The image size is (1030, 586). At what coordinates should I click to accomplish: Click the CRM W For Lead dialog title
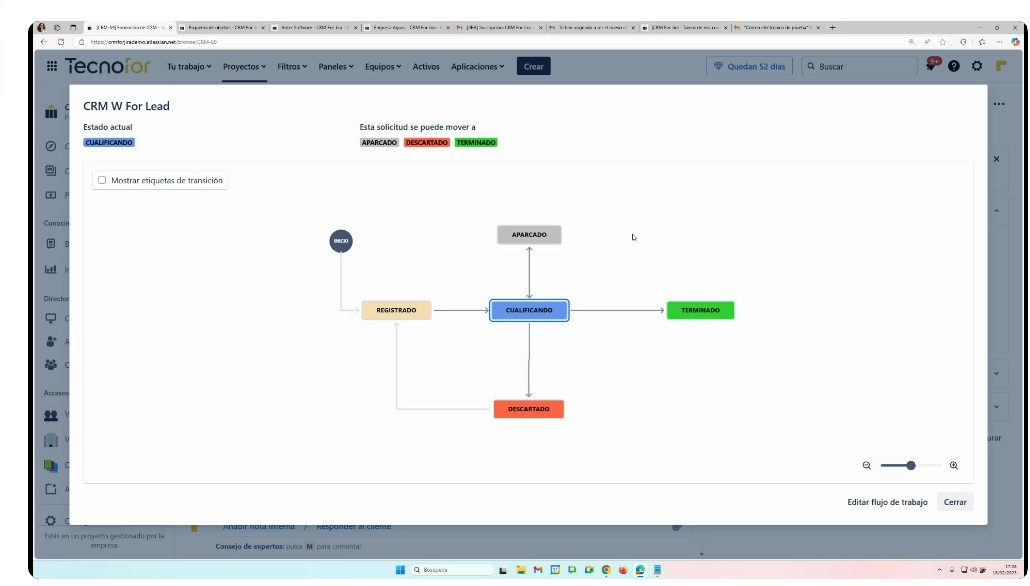126,106
